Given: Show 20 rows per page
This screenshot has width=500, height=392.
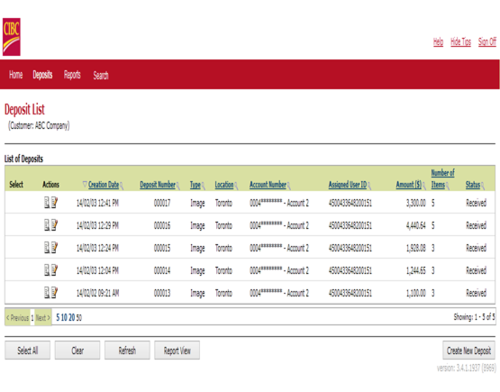Looking at the screenshot, I should 72,317.
